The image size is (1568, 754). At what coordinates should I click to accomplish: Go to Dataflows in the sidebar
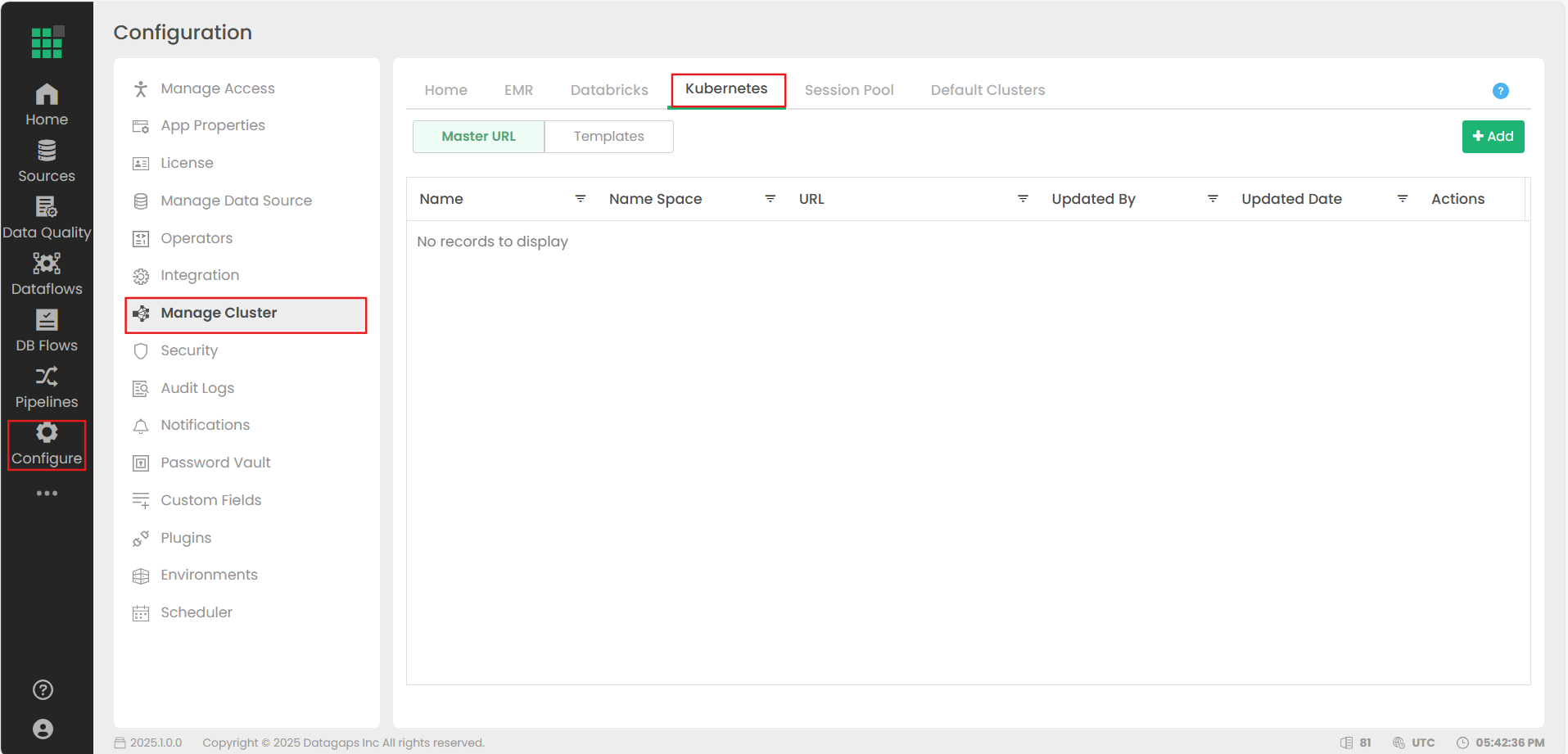47,274
